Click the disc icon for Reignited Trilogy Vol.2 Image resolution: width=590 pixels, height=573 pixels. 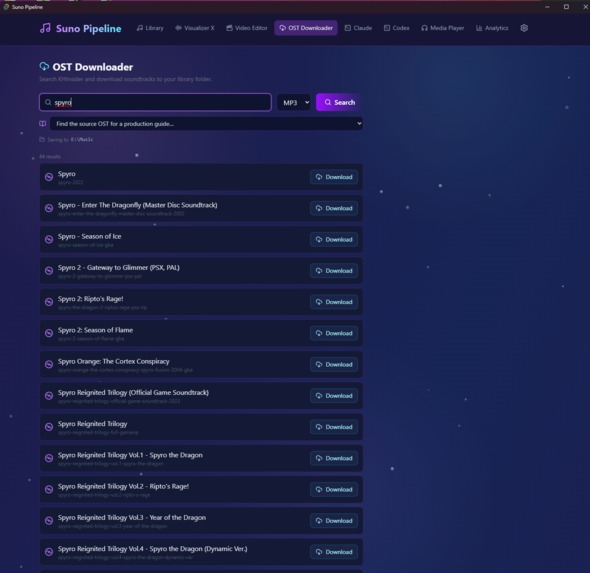coord(49,489)
